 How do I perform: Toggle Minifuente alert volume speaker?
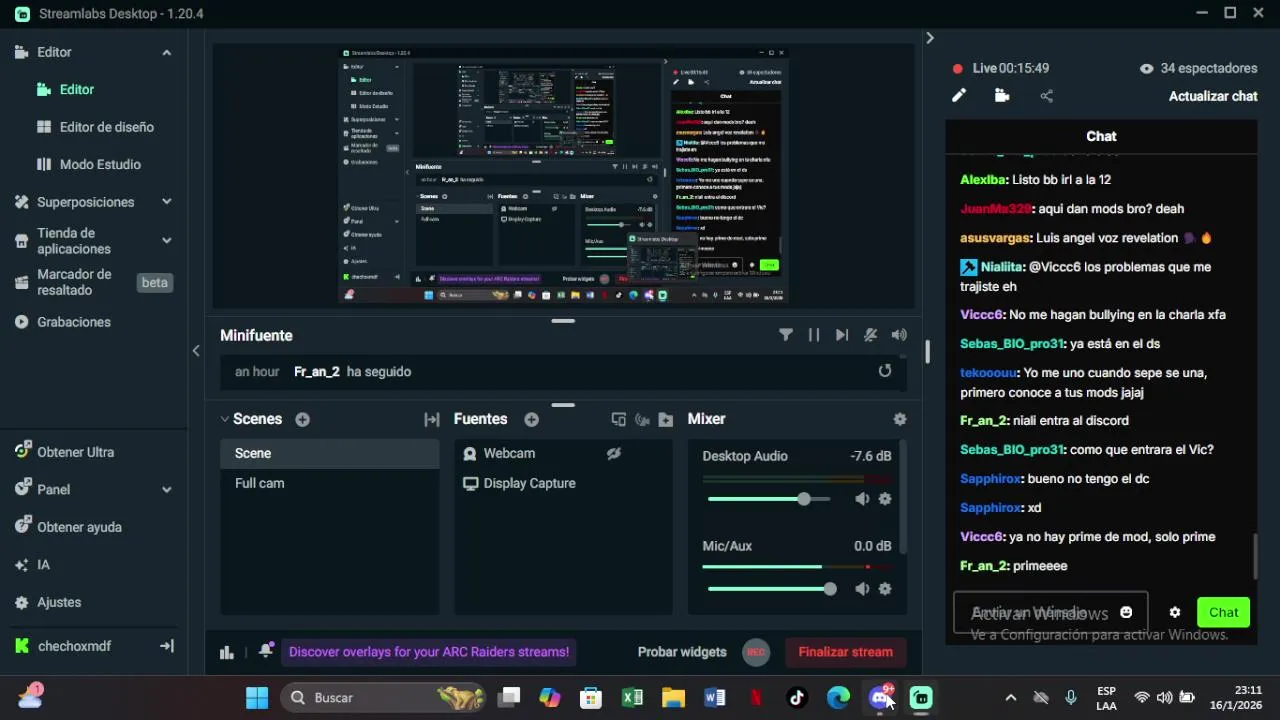coord(899,335)
